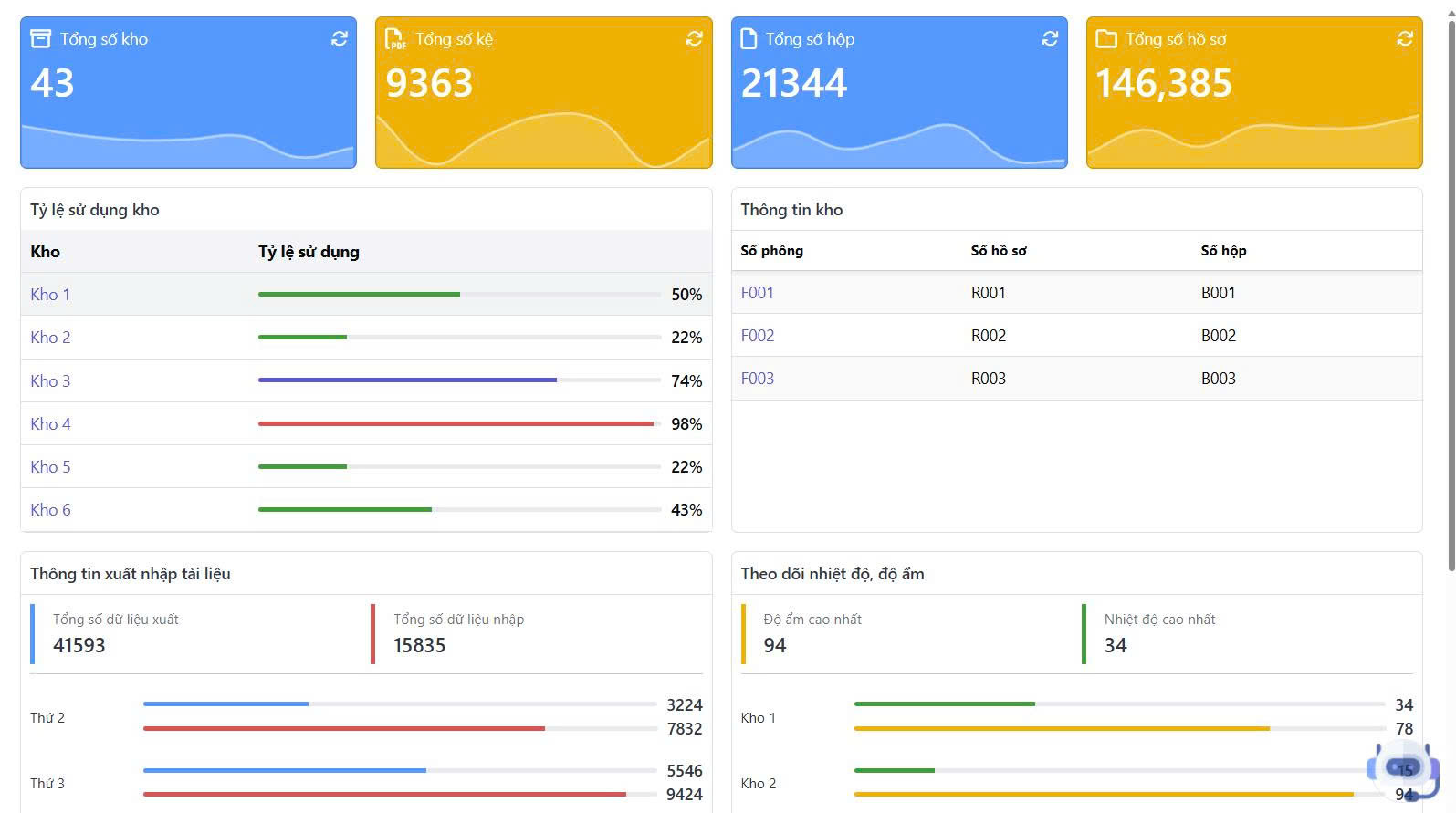Open Kho 4 with 98% usage
Image resolution: width=1456 pixels, height=813 pixels.
tap(50, 424)
